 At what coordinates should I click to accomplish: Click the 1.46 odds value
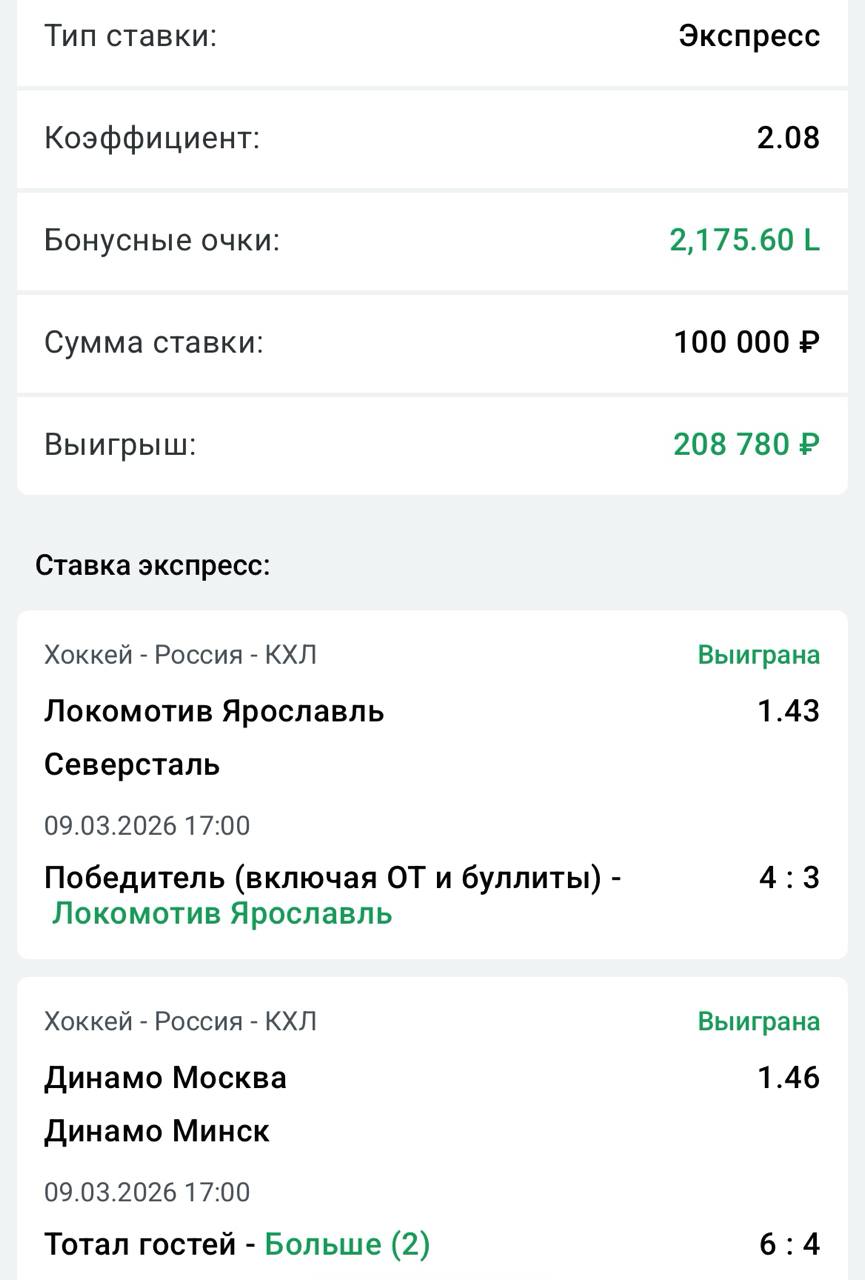pos(788,1077)
